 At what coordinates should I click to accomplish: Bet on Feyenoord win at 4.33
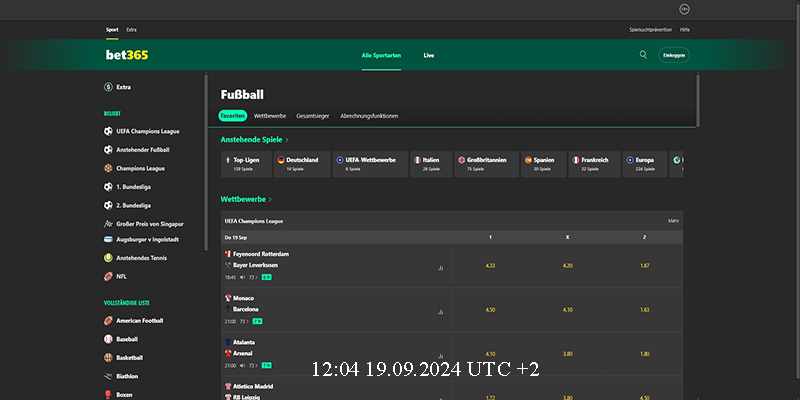click(x=490, y=266)
